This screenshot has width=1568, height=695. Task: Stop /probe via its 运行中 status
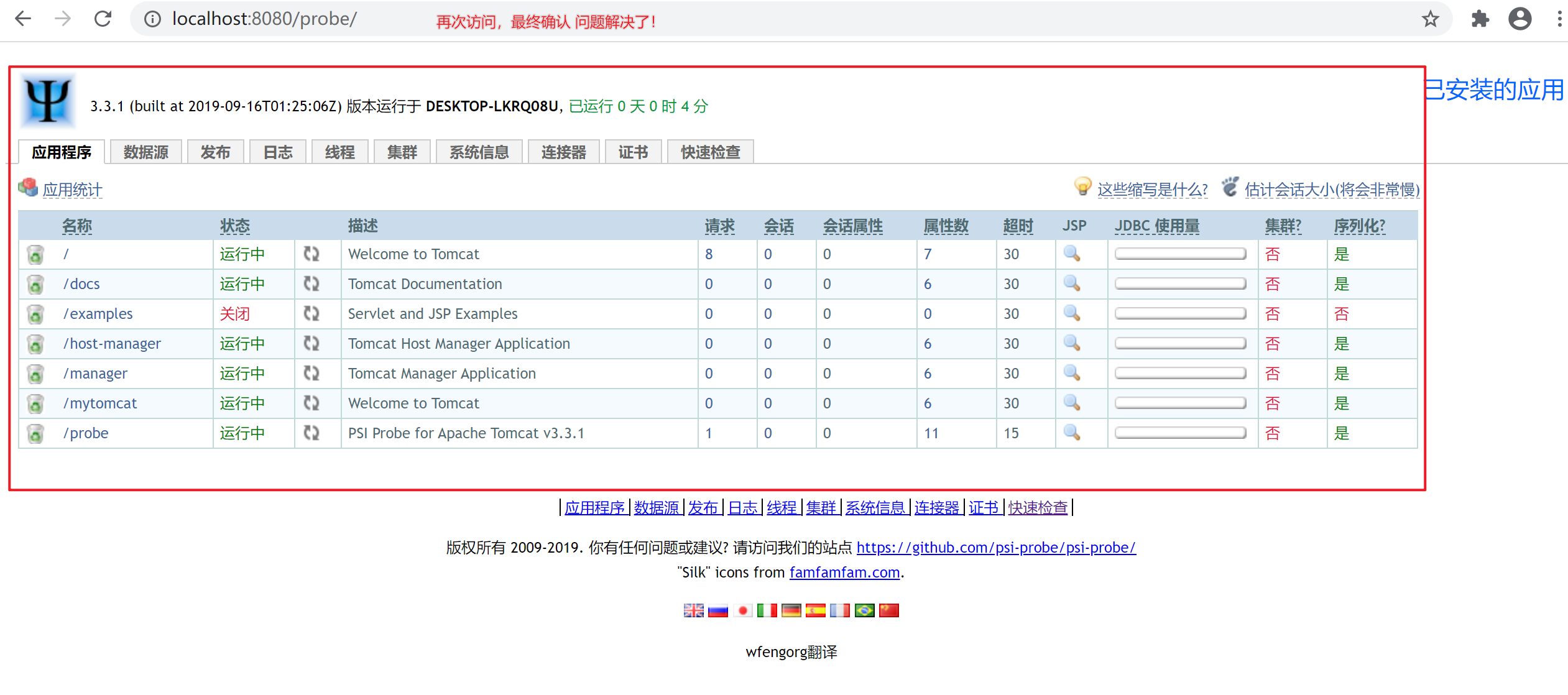242,433
